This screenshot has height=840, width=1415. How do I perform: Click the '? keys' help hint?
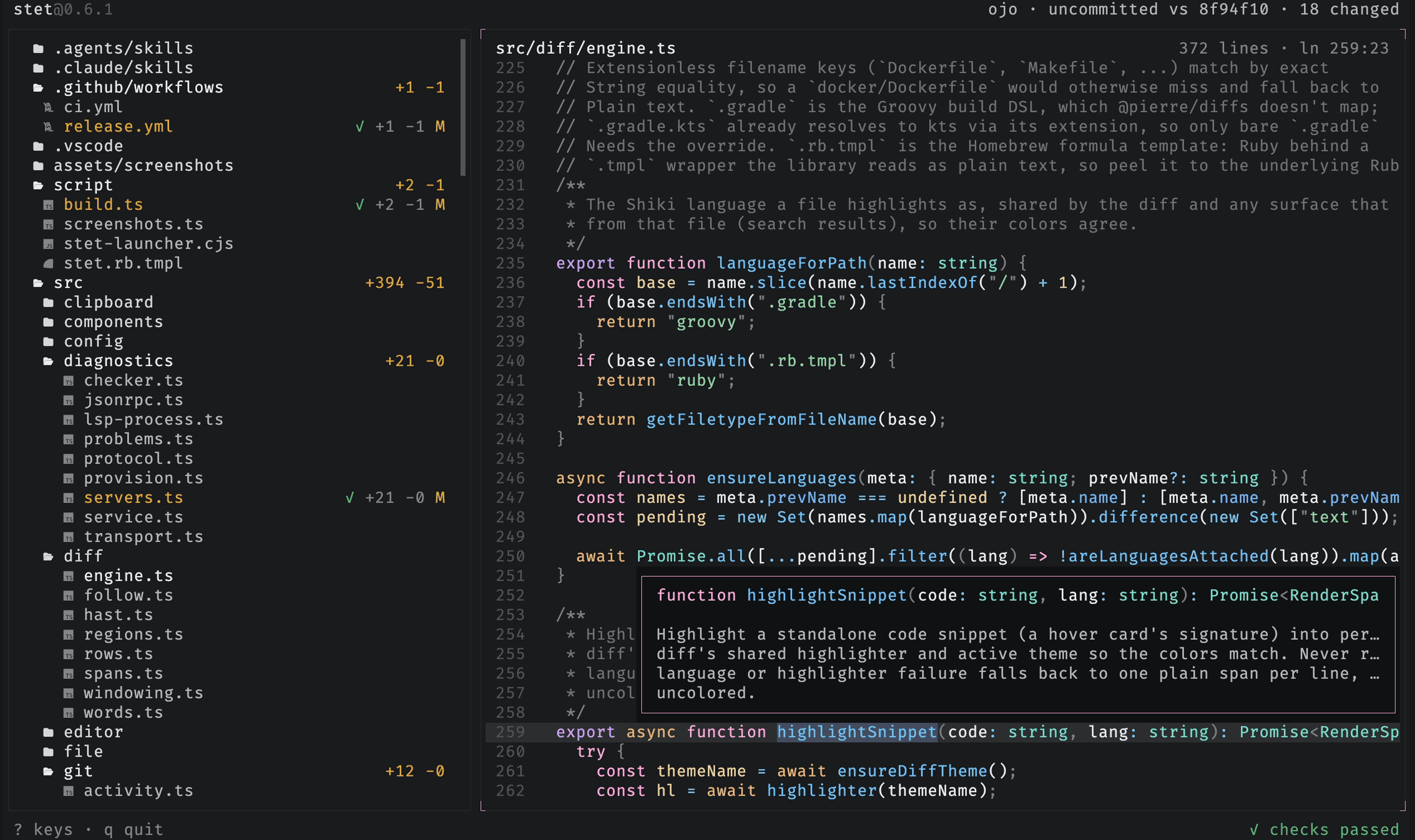[44, 830]
